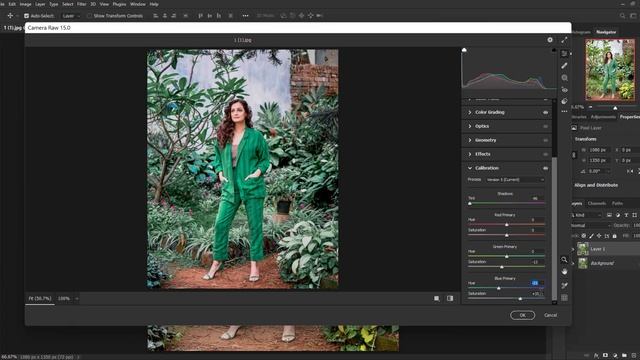Image resolution: width=640 pixels, height=360 pixels.
Task: Expand the Geometry section
Action: 470,140
